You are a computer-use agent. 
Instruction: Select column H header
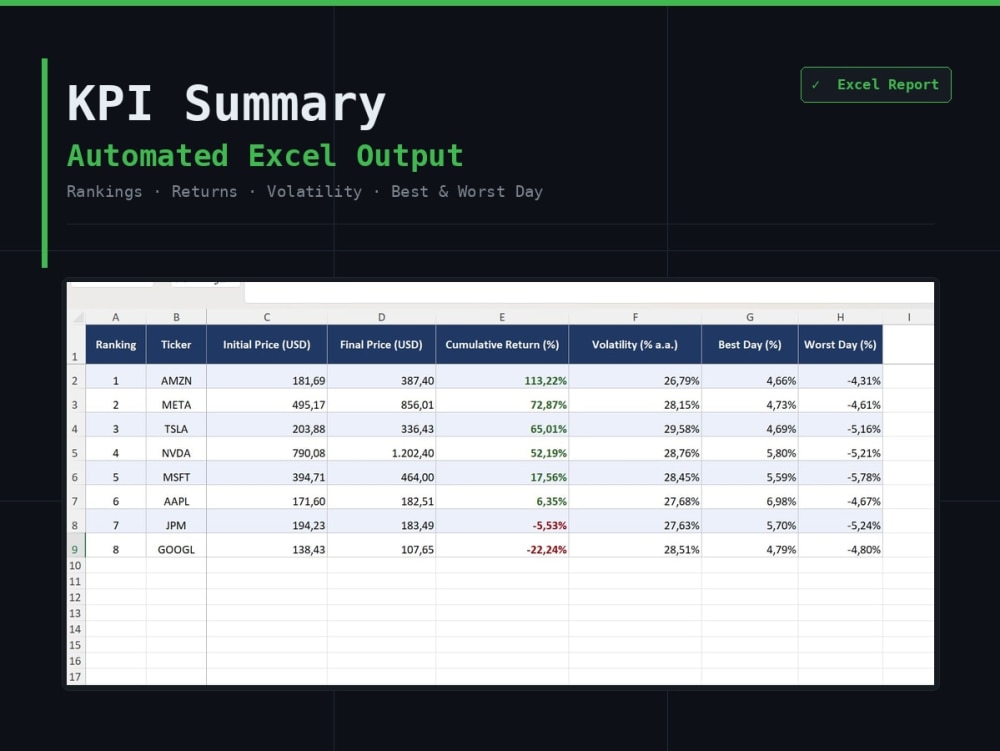tap(841, 317)
